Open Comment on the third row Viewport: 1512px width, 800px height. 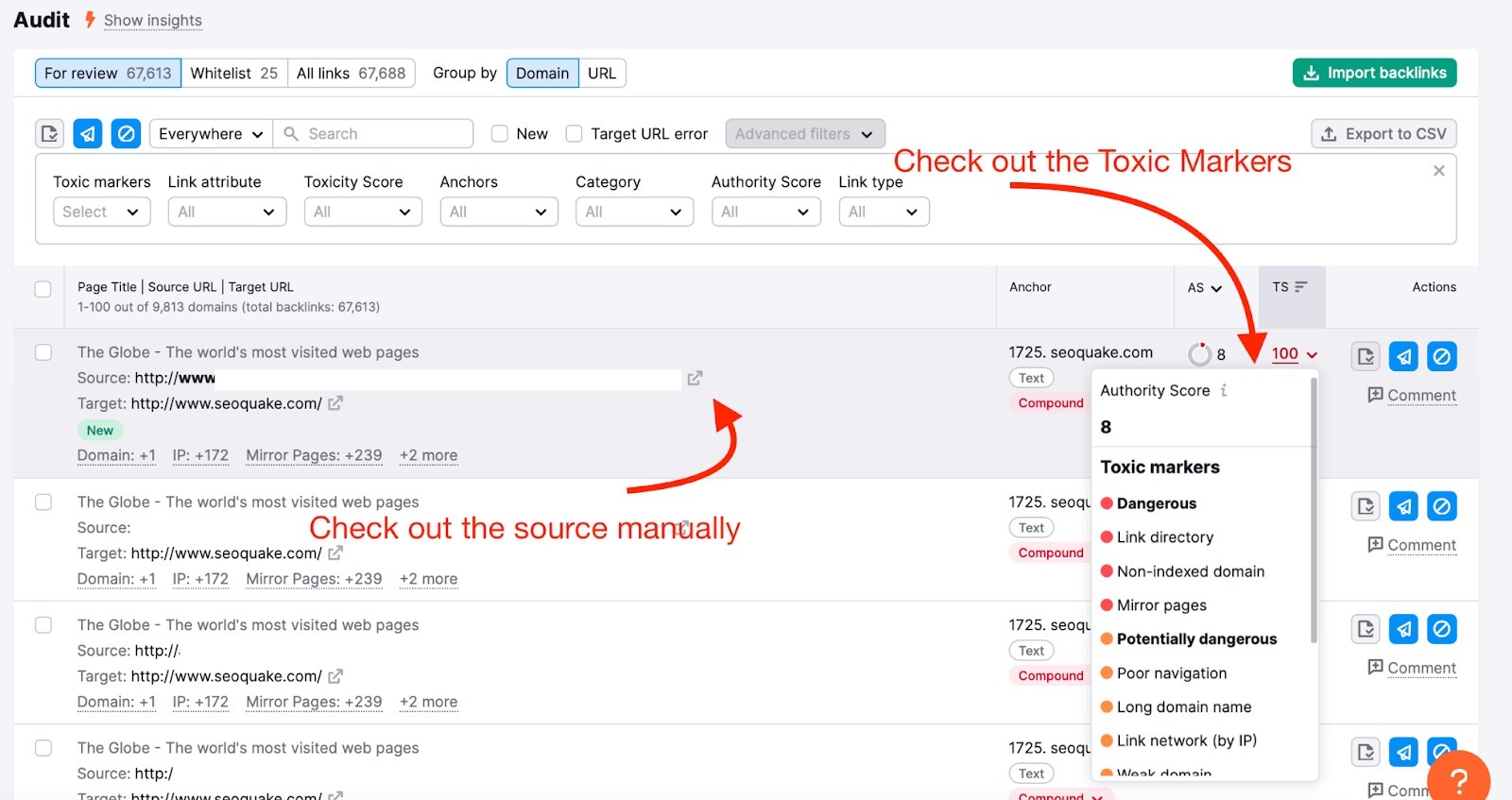(x=1412, y=668)
